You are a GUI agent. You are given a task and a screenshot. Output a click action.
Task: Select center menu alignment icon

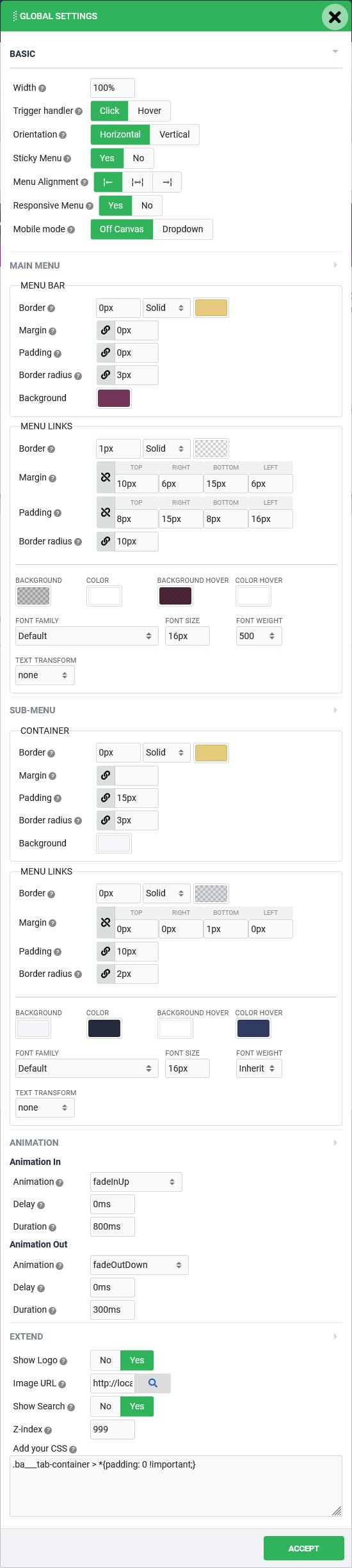click(138, 182)
